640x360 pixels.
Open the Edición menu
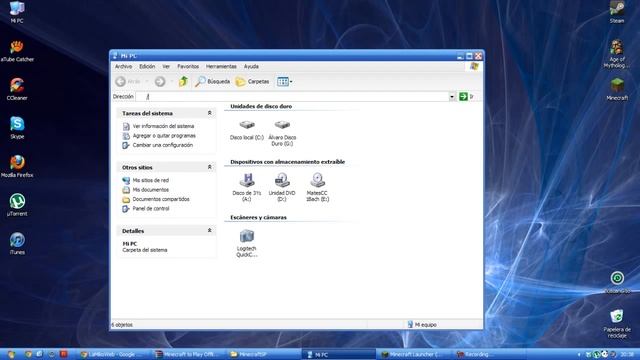pos(147,66)
